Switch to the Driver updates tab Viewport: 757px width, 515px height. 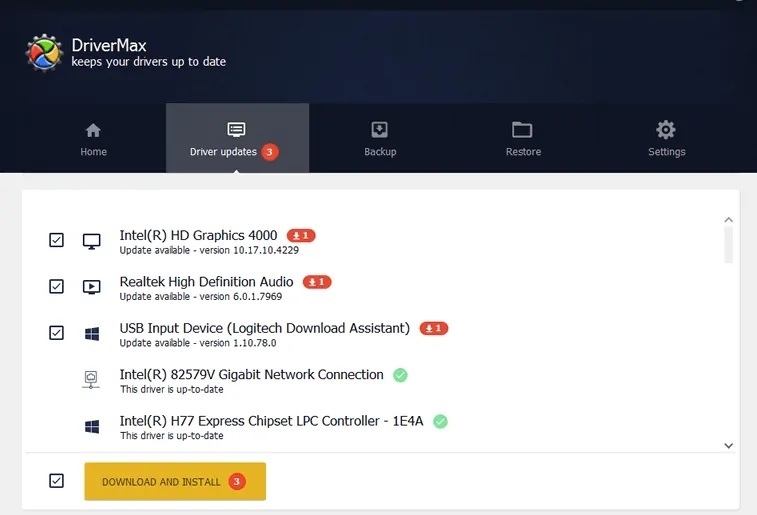237,139
